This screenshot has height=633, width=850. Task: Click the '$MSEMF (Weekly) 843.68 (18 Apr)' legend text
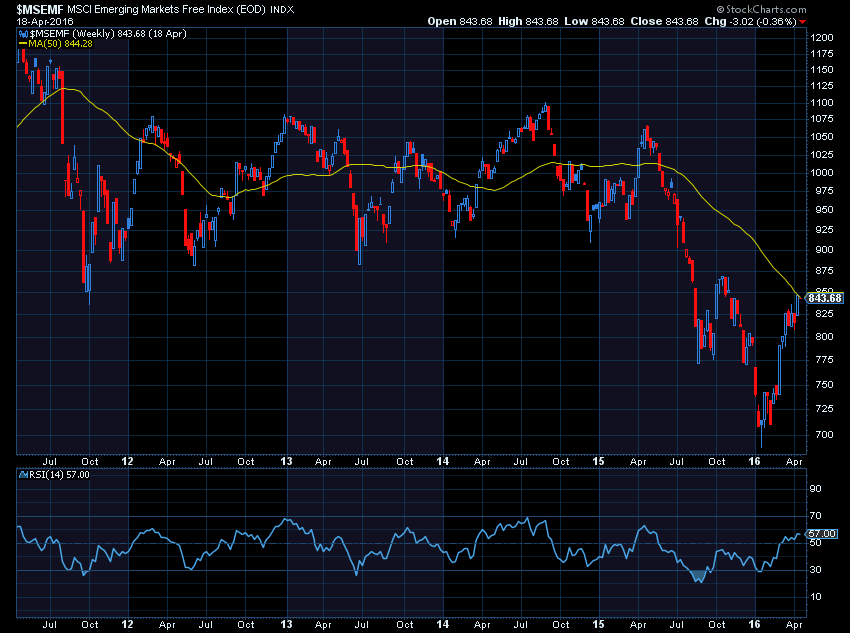pyautogui.click(x=108, y=34)
